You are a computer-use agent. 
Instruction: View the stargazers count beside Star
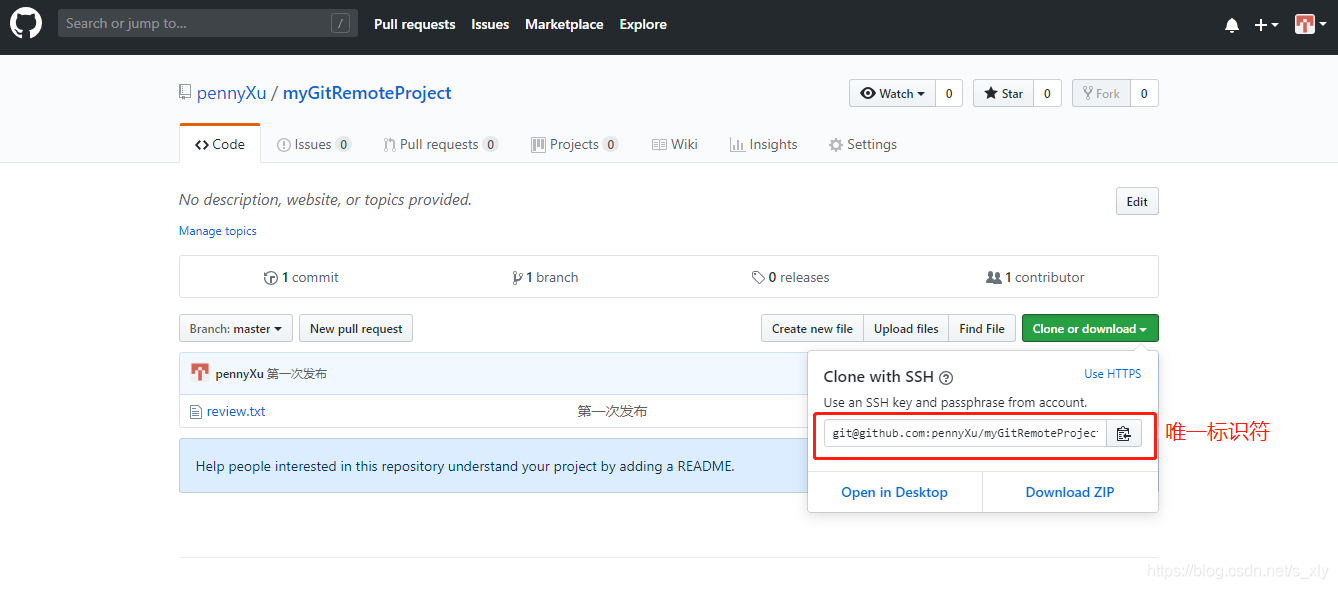[1047, 93]
